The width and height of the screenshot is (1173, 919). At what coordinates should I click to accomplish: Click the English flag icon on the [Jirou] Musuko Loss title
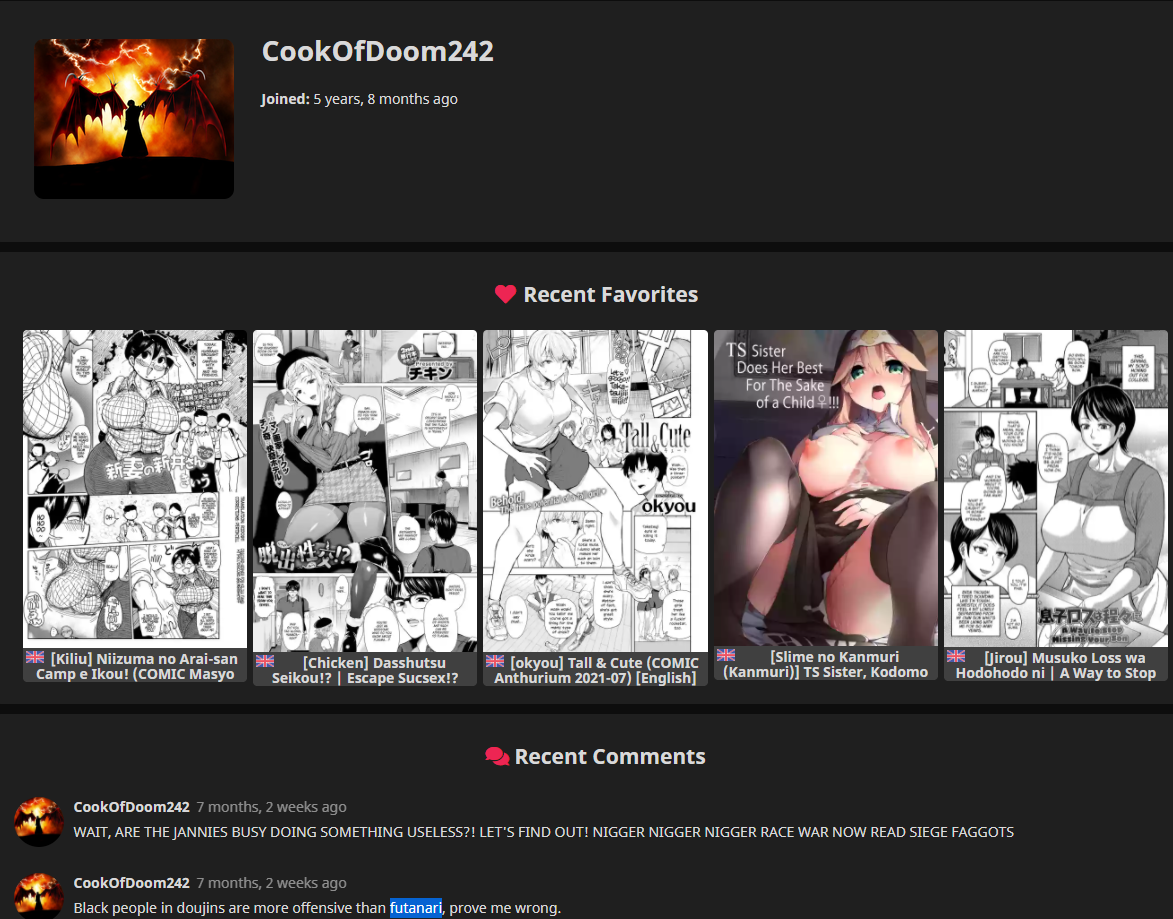(x=956, y=656)
